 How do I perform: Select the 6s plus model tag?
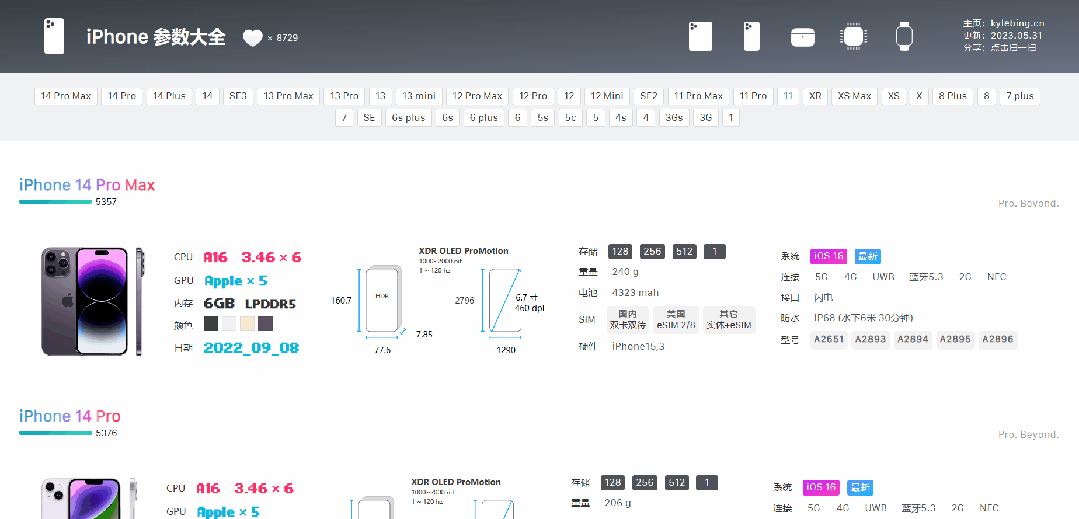[x=408, y=118]
